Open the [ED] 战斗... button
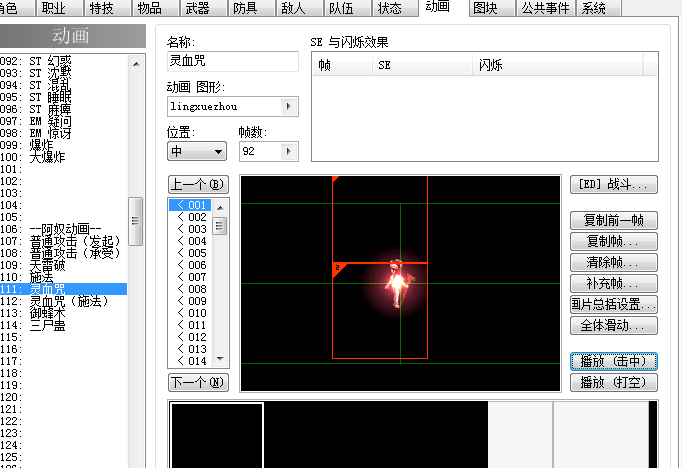Viewport: 682px width, 468px height. tap(614, 184)
